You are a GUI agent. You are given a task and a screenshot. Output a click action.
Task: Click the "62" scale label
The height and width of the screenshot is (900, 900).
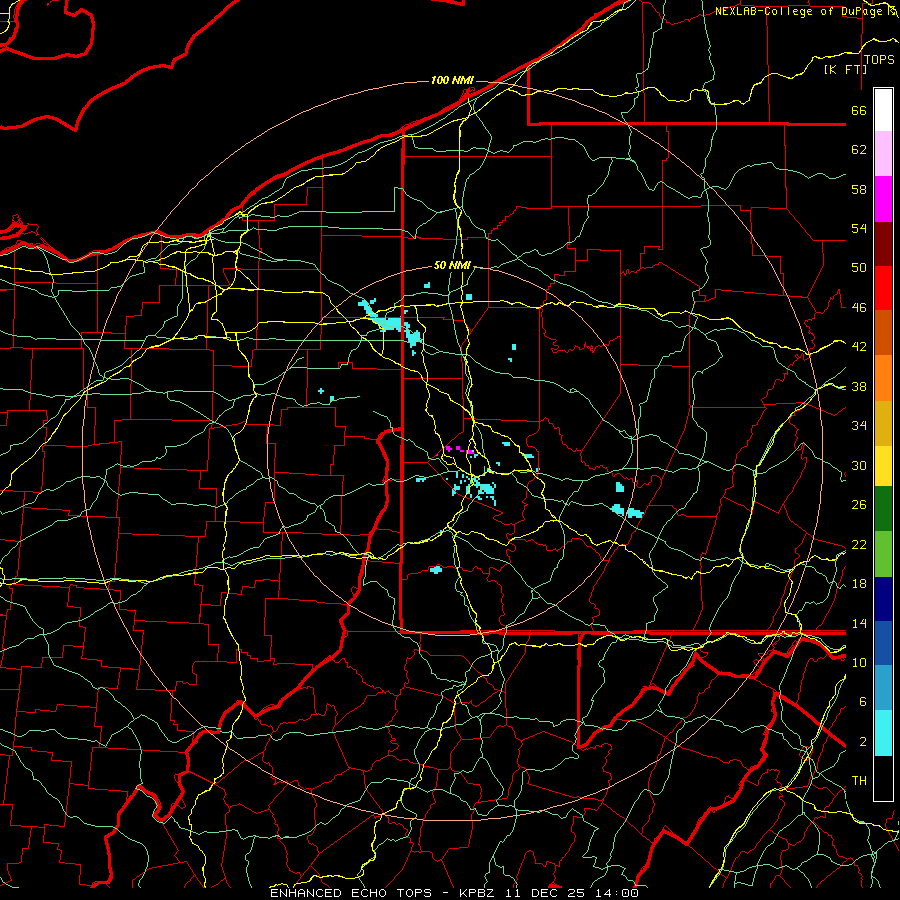coord(859,150)
